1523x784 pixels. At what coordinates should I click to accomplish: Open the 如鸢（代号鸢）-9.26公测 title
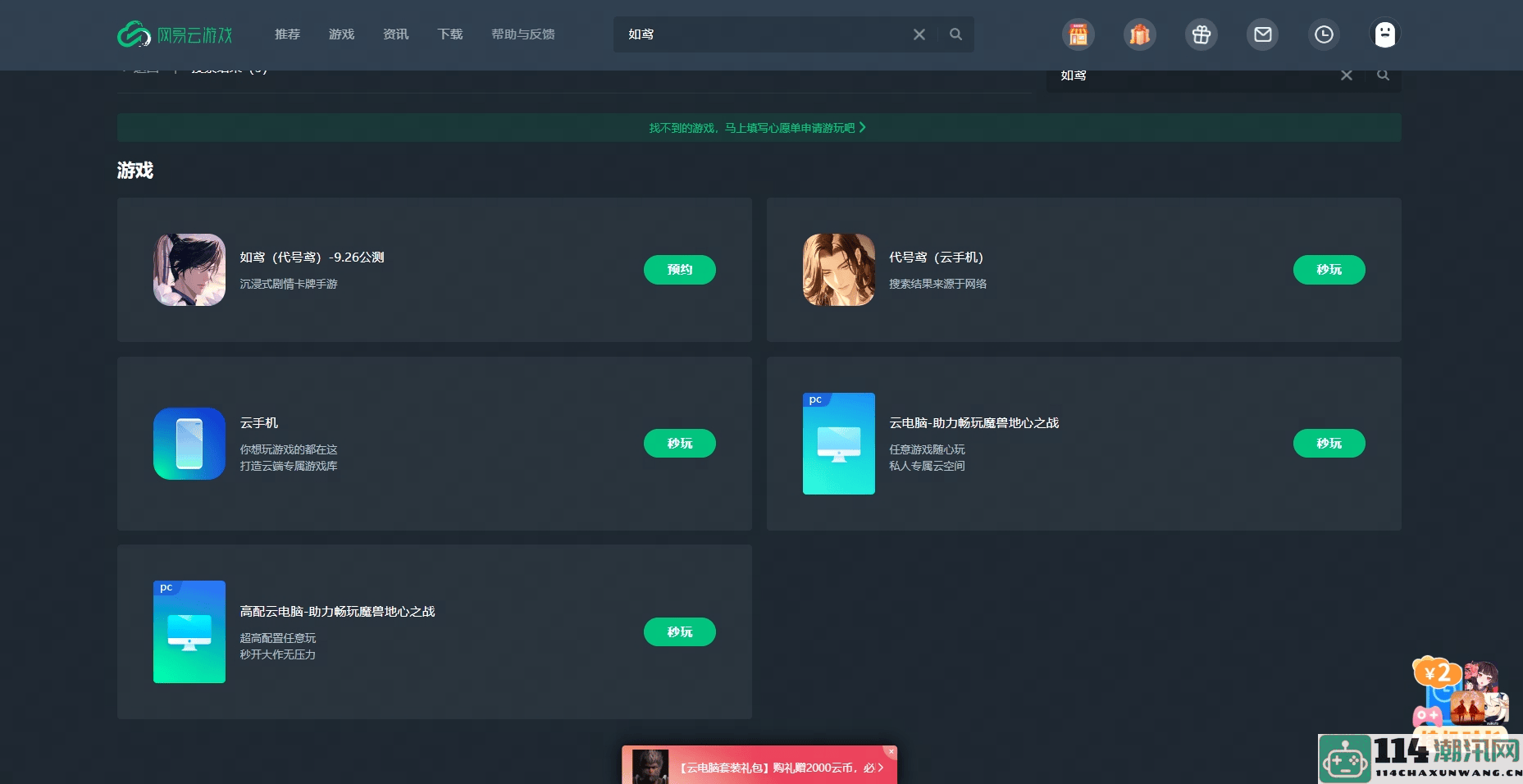tap(312, 258)
